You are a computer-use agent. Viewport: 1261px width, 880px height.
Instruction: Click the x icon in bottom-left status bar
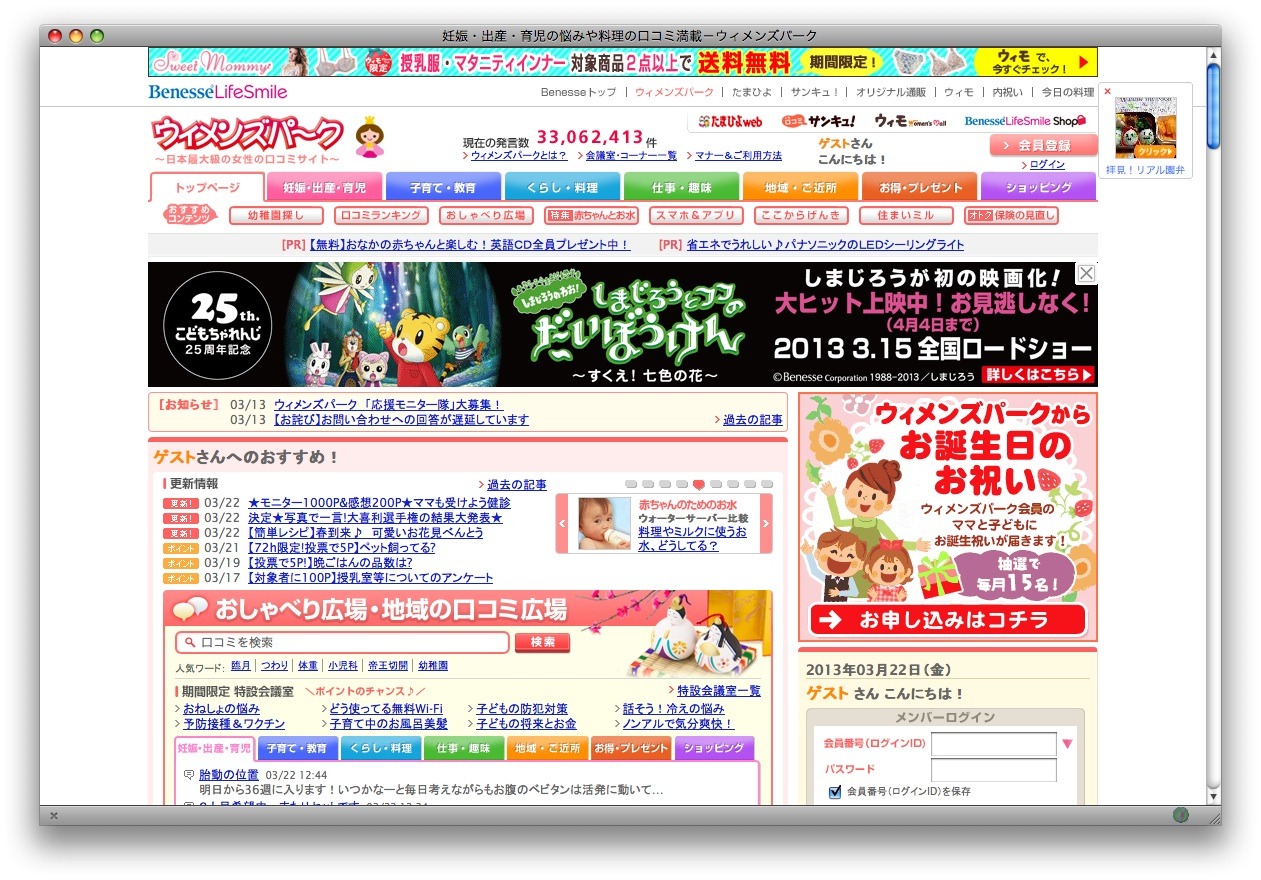point(53,816)
